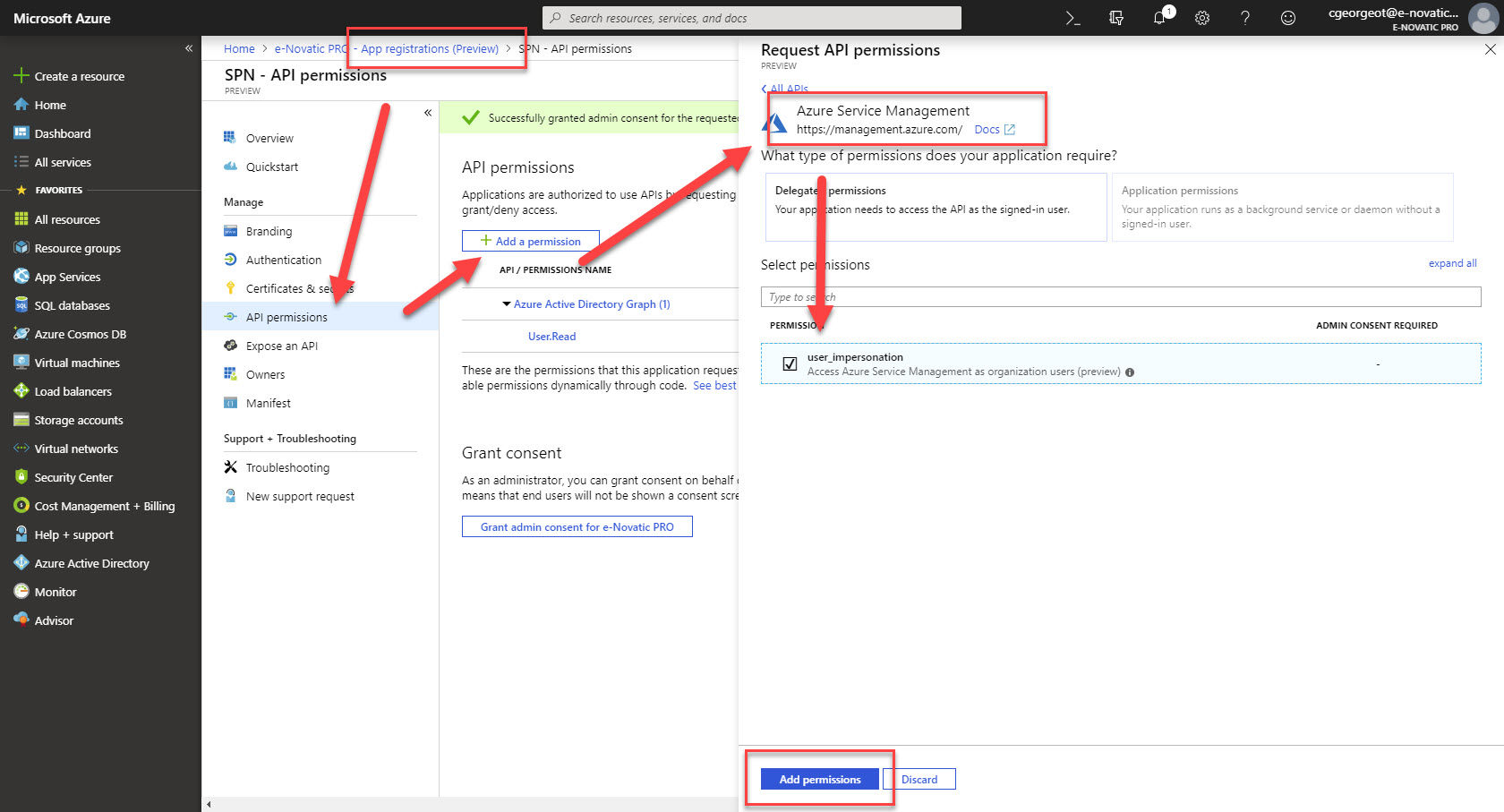The width and height of the screenshot is (1504, 812).
Task: Go back via the All APIs link
Action: coord(785,89)
